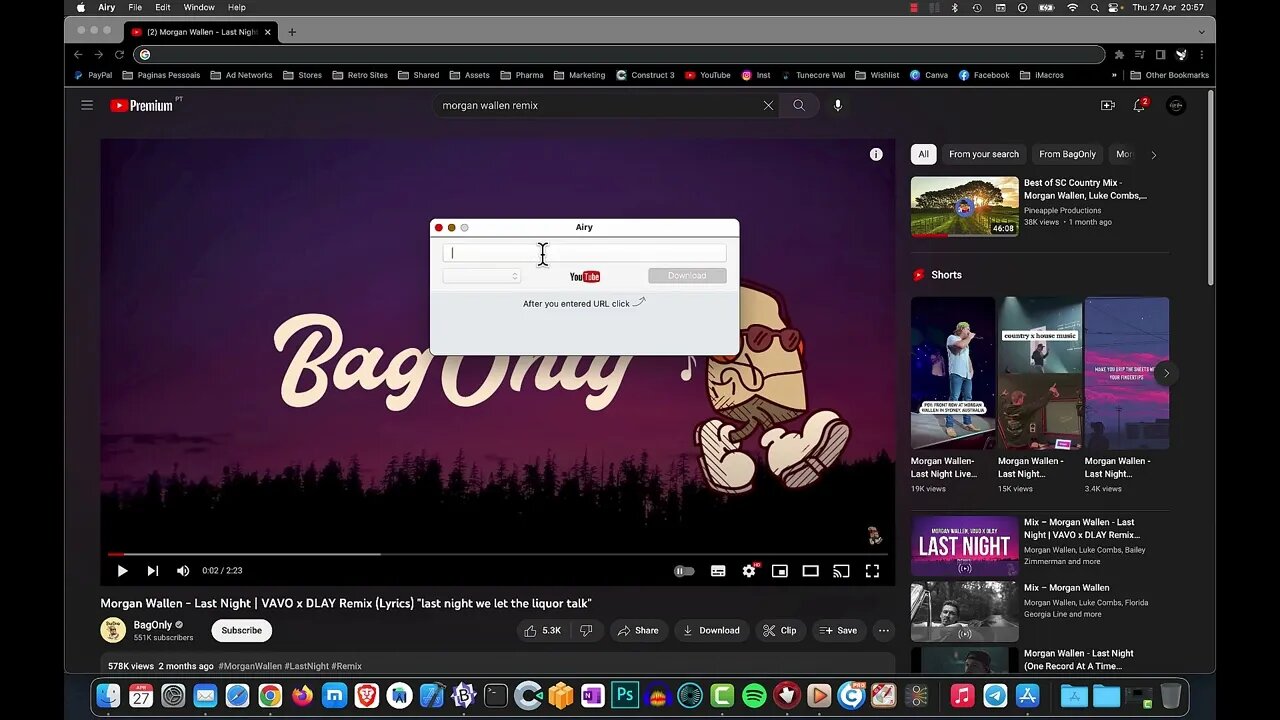This screenshot has width=1280, height=720.
Task: Enable miniplayer mode
Action: (780, 571)
